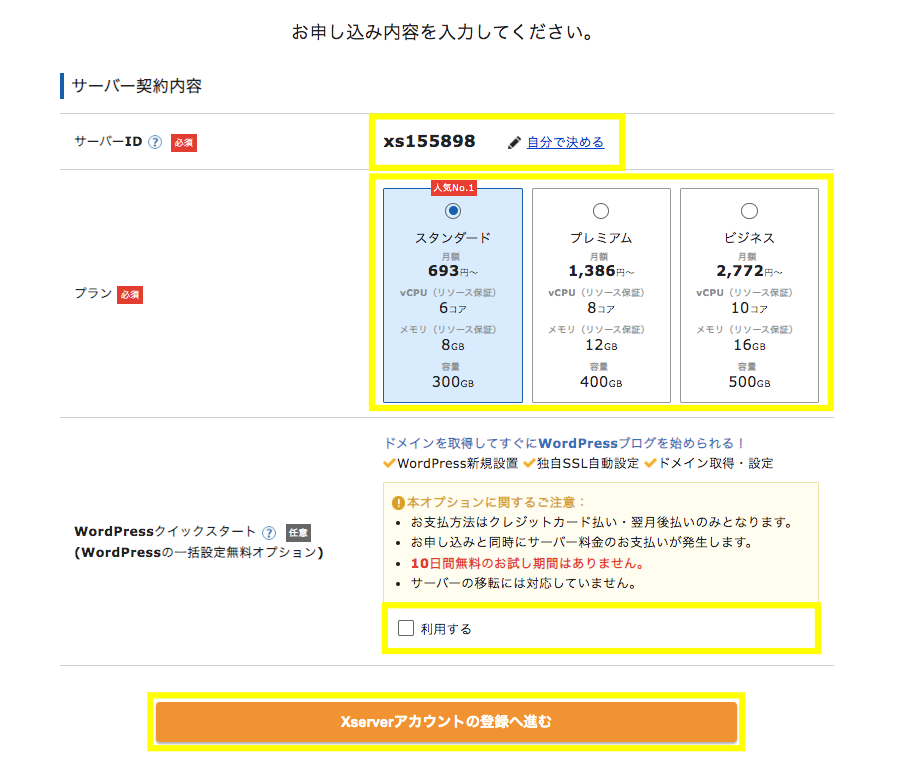Screen dimensions: 905x776
Task: Click the サーバー契約内容 section heading
Action: (x=136, y=86)
